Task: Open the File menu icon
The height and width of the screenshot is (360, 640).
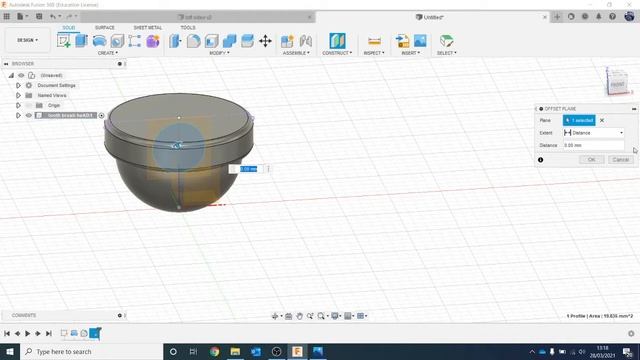Action: [x=22, y=16]
